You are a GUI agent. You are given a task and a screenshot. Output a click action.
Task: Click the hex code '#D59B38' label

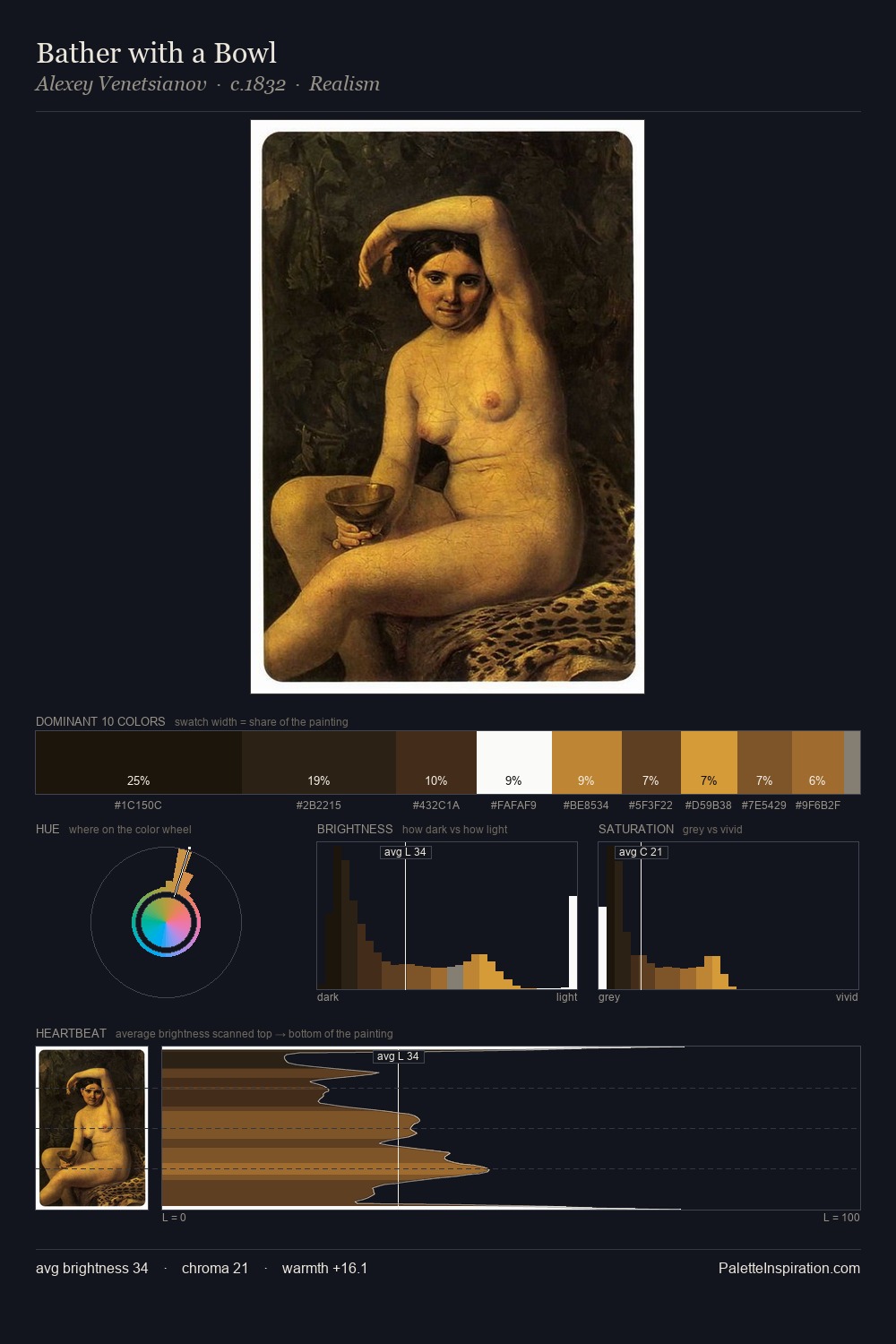709,806
